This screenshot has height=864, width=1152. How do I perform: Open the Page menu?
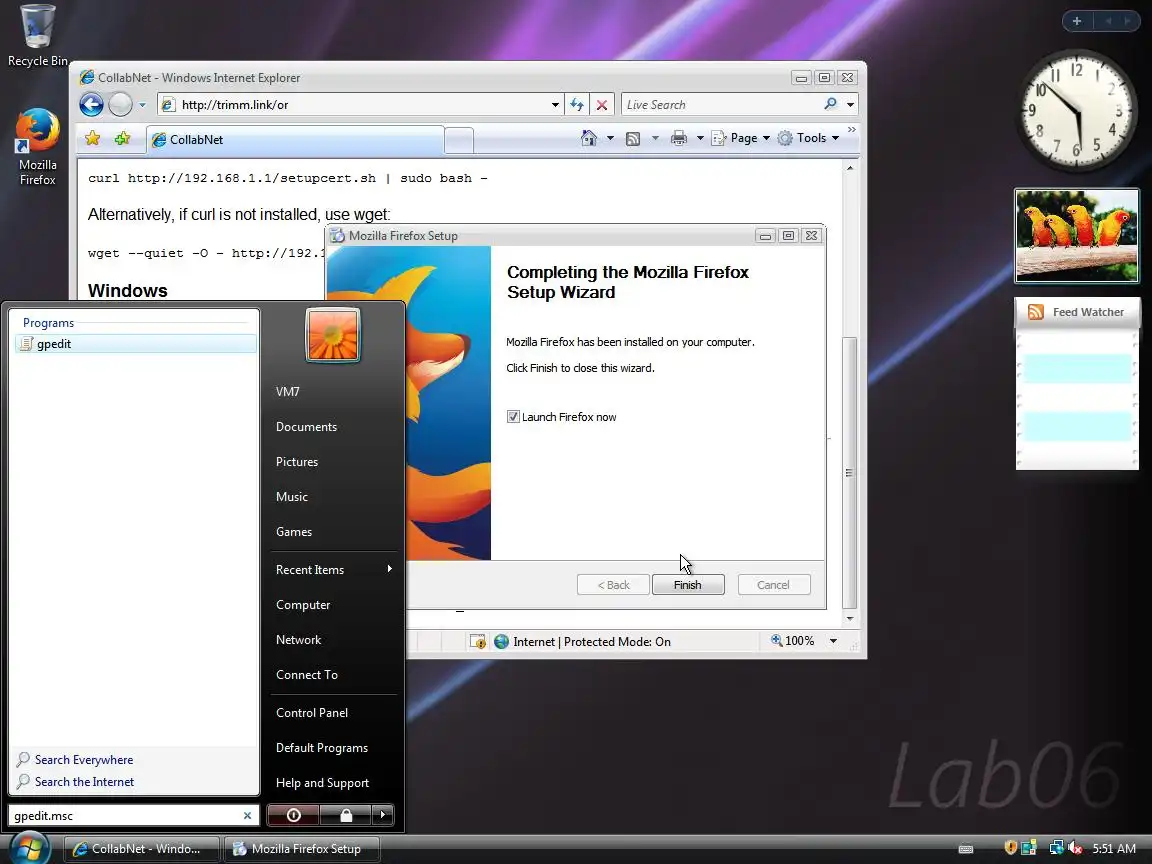click(741, 138)
